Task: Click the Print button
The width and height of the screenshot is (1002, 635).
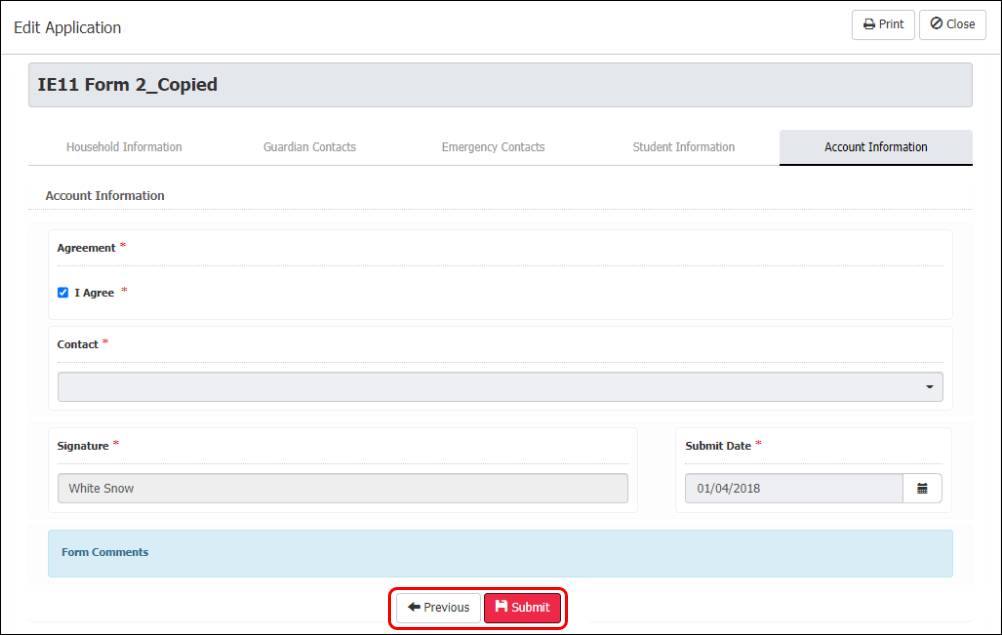Action: 883,25
